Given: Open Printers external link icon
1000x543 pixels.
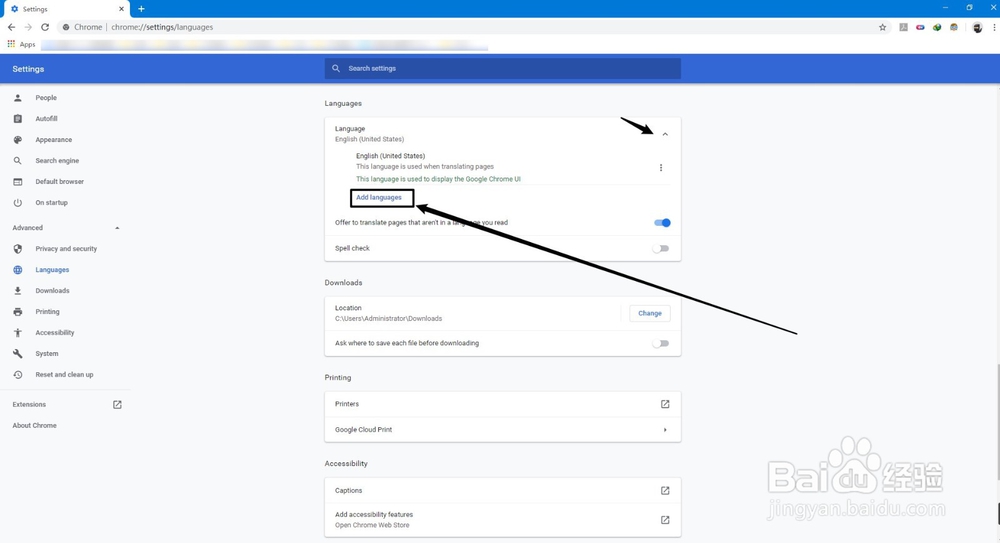Looking at the screenshot, I should pyautogui.click(x=665, y=404).
